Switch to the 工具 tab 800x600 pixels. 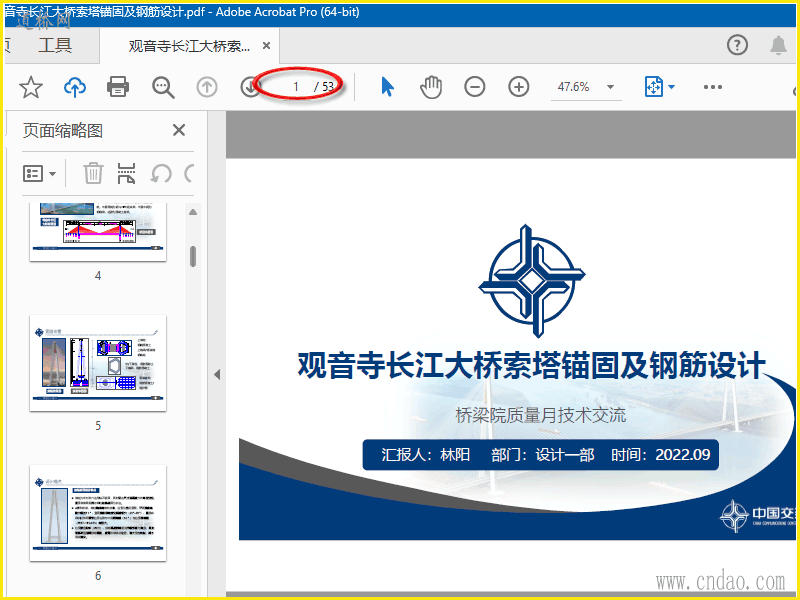coord(55,45)
